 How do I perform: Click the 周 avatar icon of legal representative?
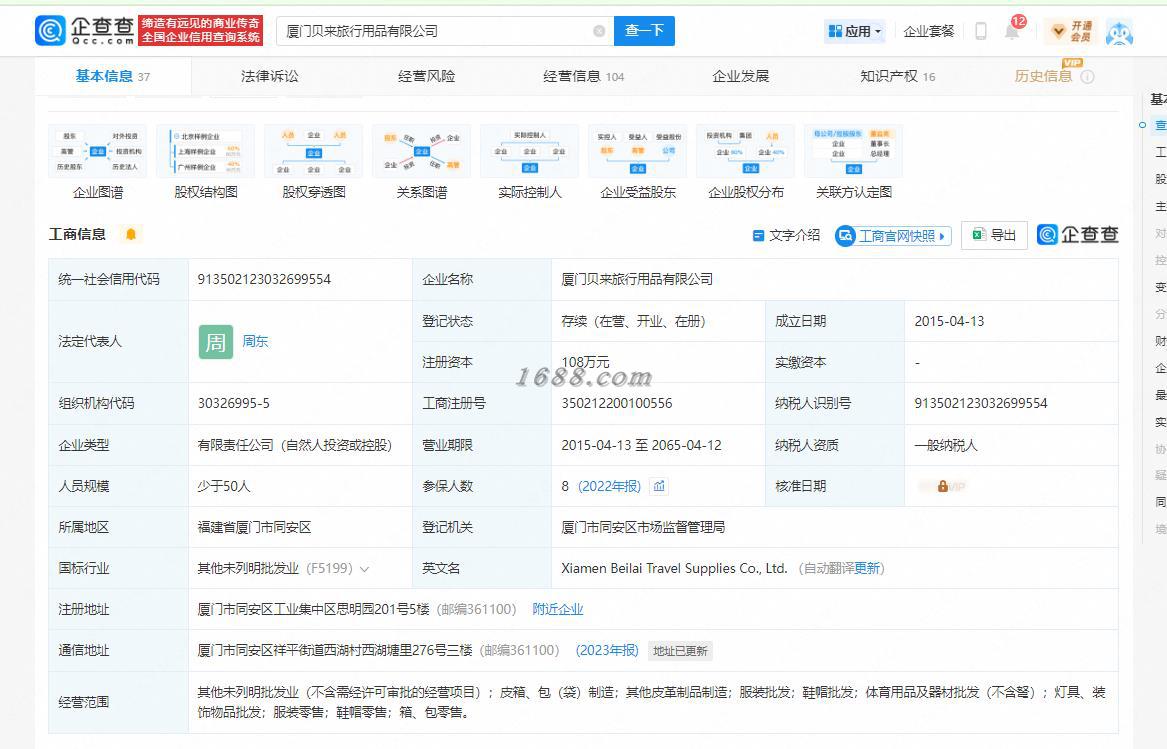[x=216, y=342]
